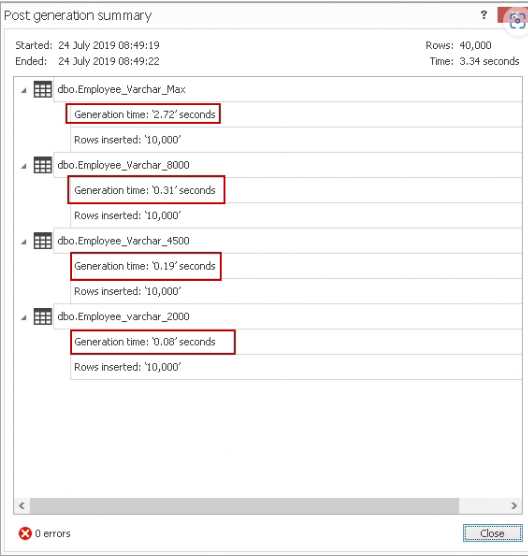
Task: Click the dbo.Employee_varchar_2000 table icon
Action: [x=43, y=316]
